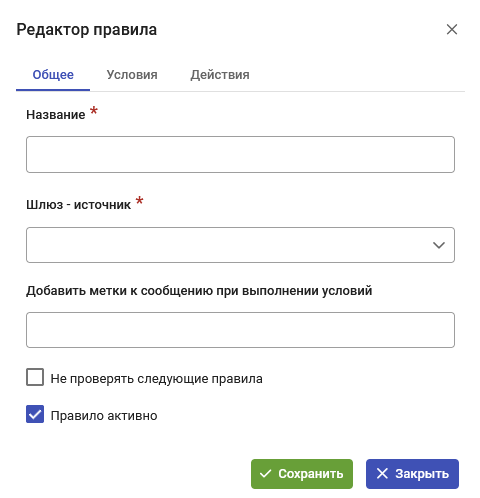480x498 pixels.
Task: Click the Добавить метки к сообщению label
Action: (x=199, y=291)
